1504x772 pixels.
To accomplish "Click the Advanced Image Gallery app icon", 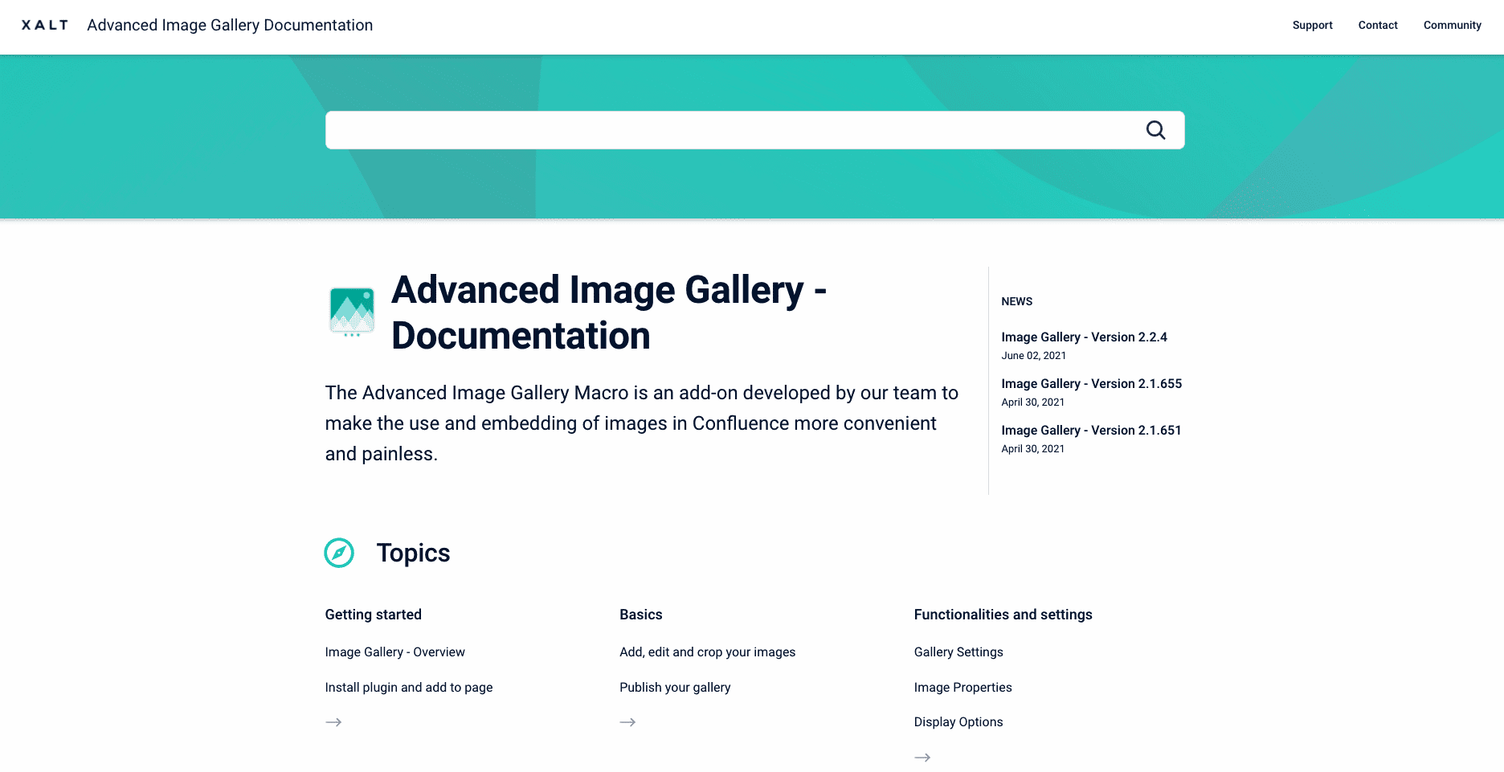I will (x=352, y=312).
